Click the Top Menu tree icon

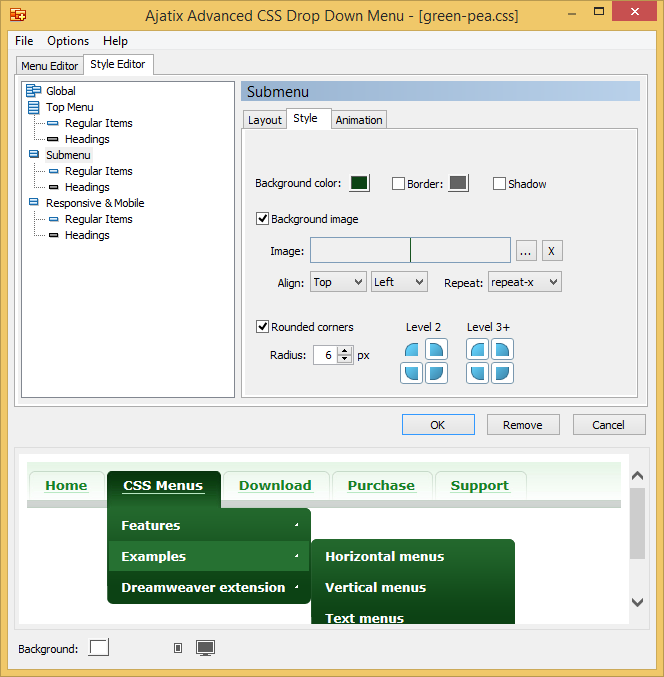coord(33,107)
